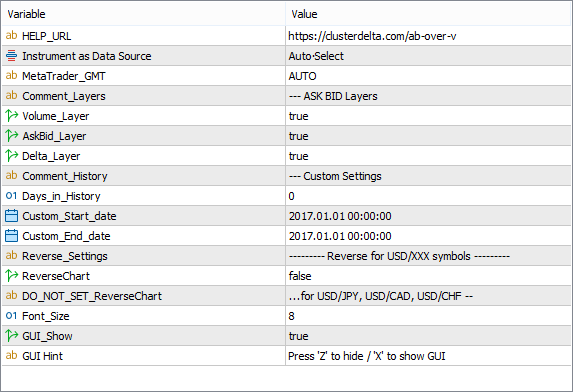Viewport: 573px width, 392px height.
Task: Click the boolean icon beside GUI_Show
Action: pos(11,335)
